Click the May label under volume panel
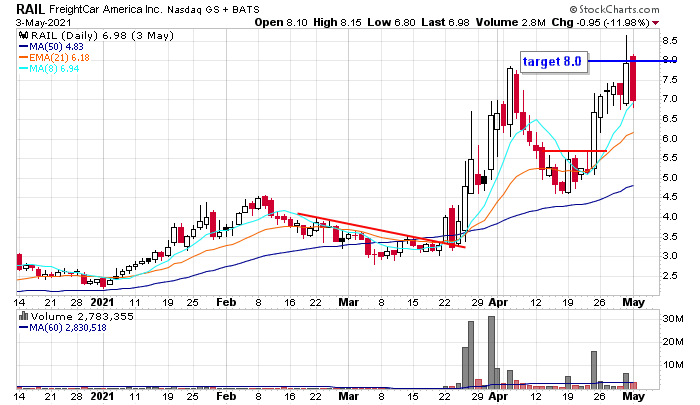The height and width of the screenshot is (405, 700). pos(634,396)
